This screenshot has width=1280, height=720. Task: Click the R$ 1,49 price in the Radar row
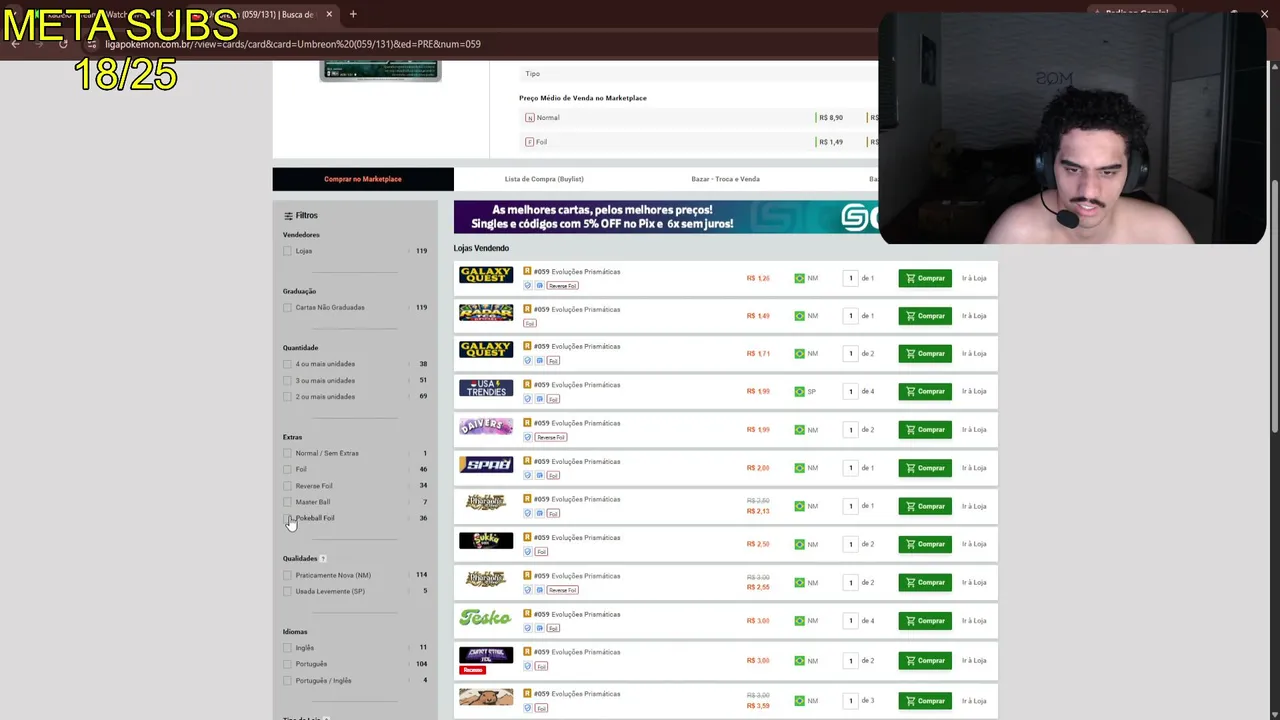[758, 316]
